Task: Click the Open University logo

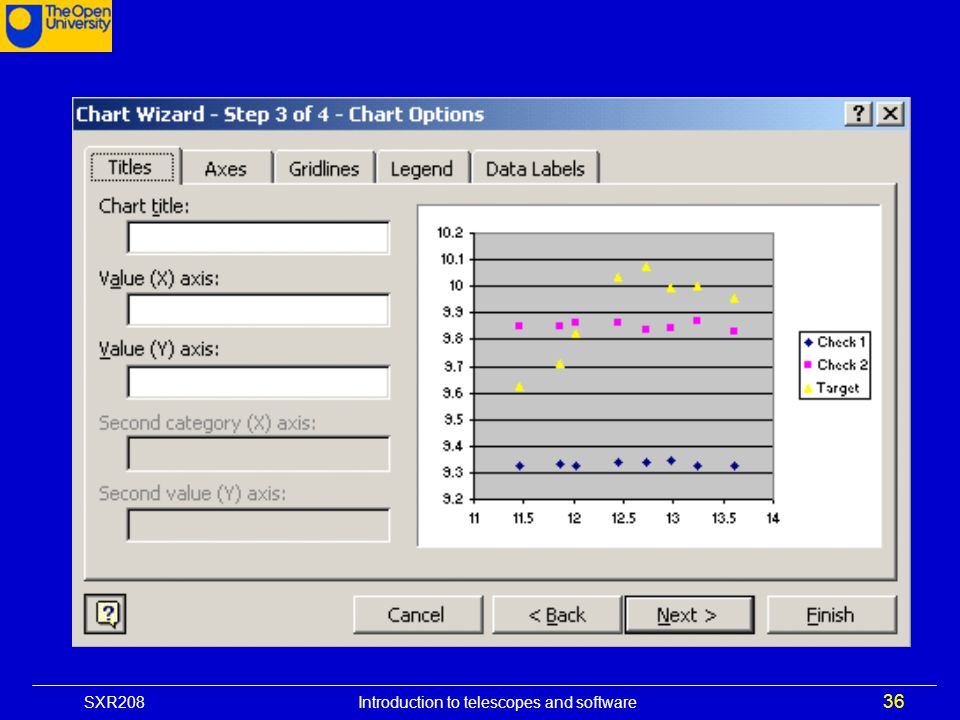Action: click(x=56, y=26)
